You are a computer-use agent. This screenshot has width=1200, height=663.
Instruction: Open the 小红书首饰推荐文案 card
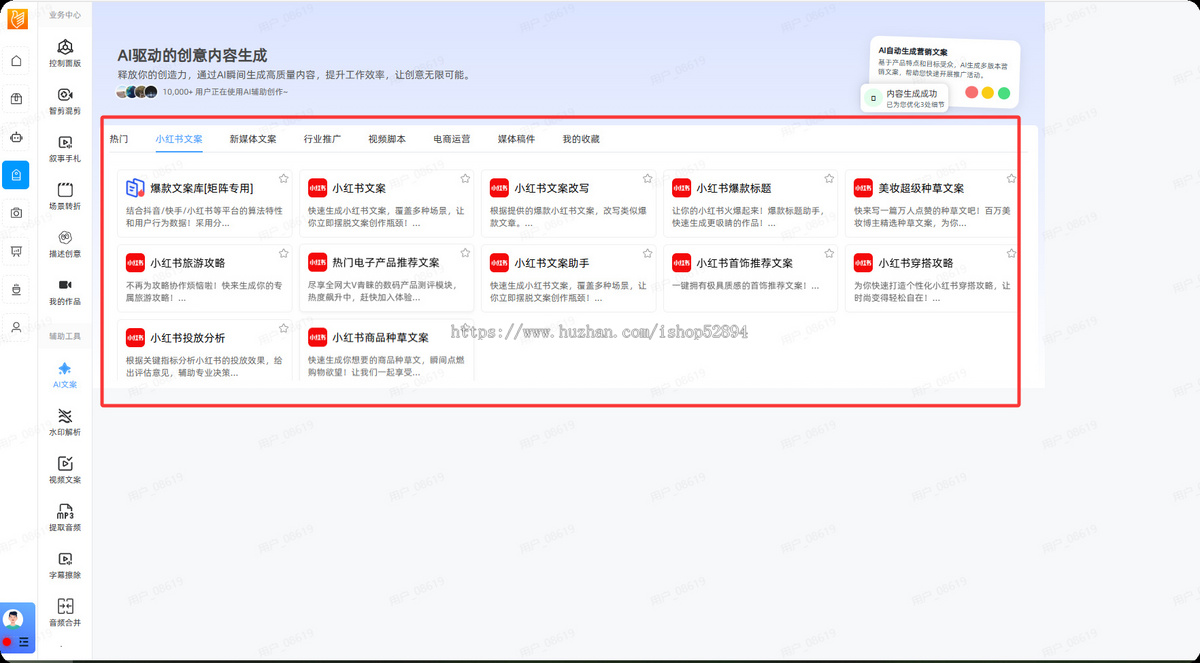pos(750,278)
